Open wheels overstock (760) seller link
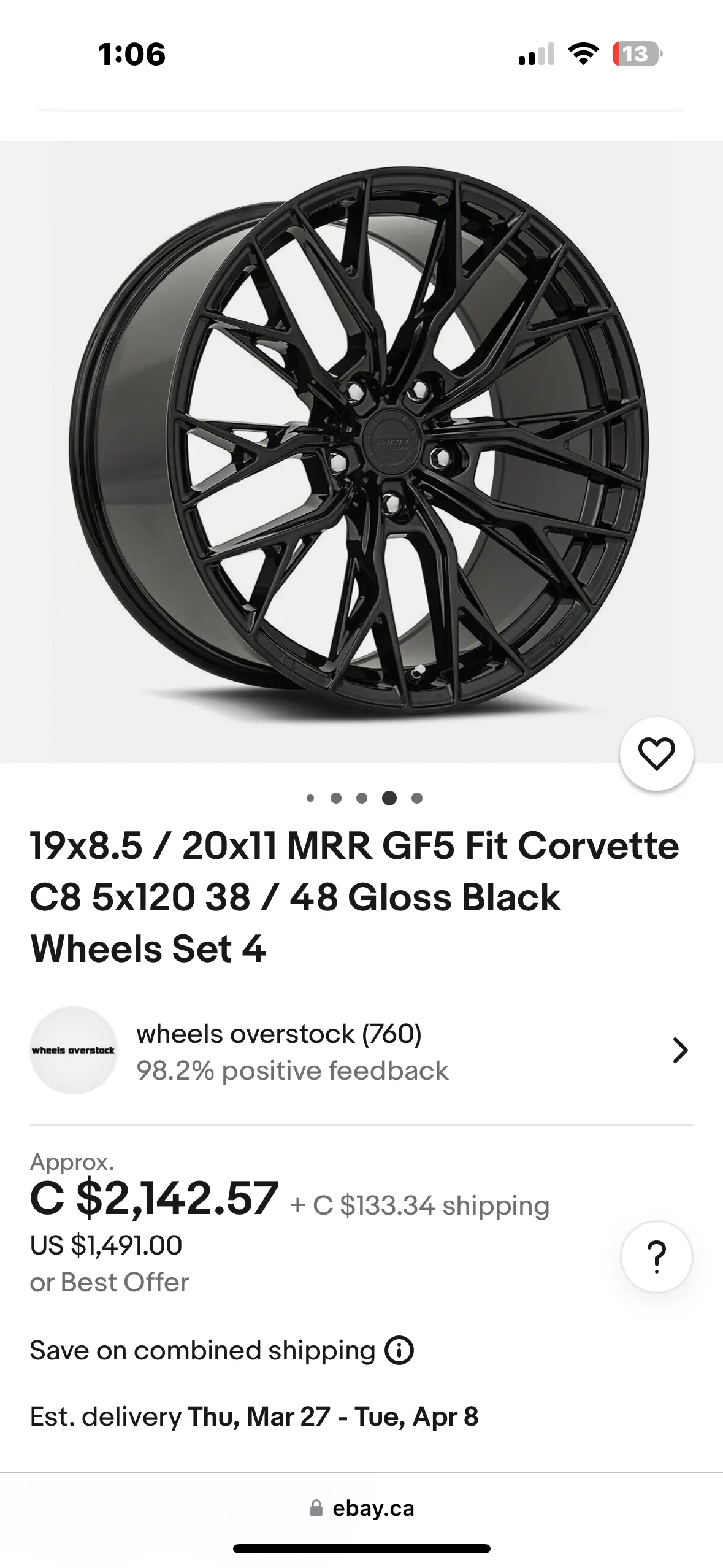This screenshot has width=723, height=1568. (x=279, y=1034)
